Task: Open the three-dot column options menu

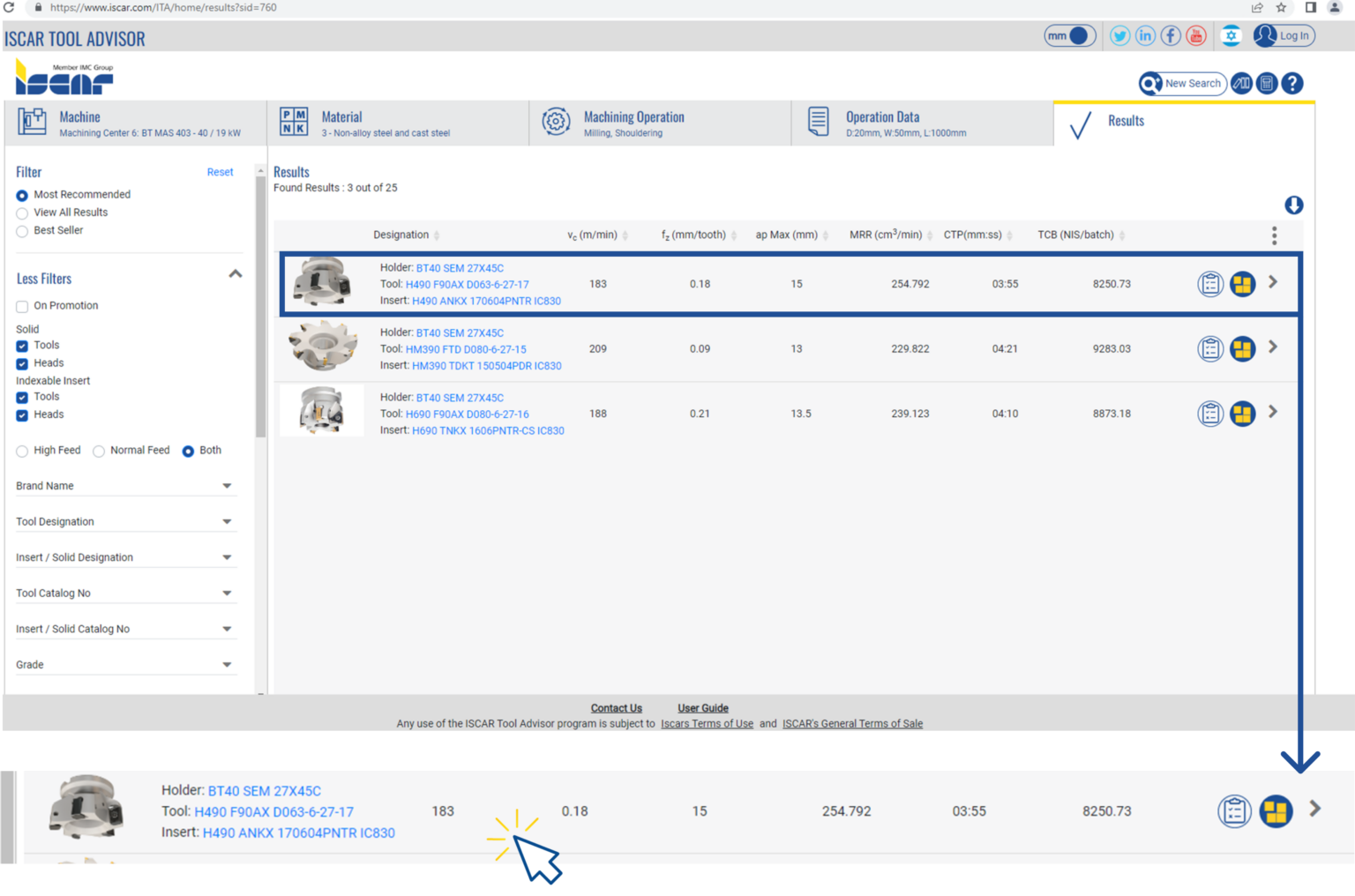Action: click(x=1274, y=235)
